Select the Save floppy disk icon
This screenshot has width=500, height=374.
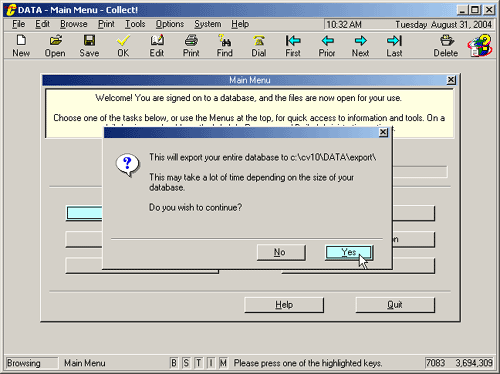[89, 41]
